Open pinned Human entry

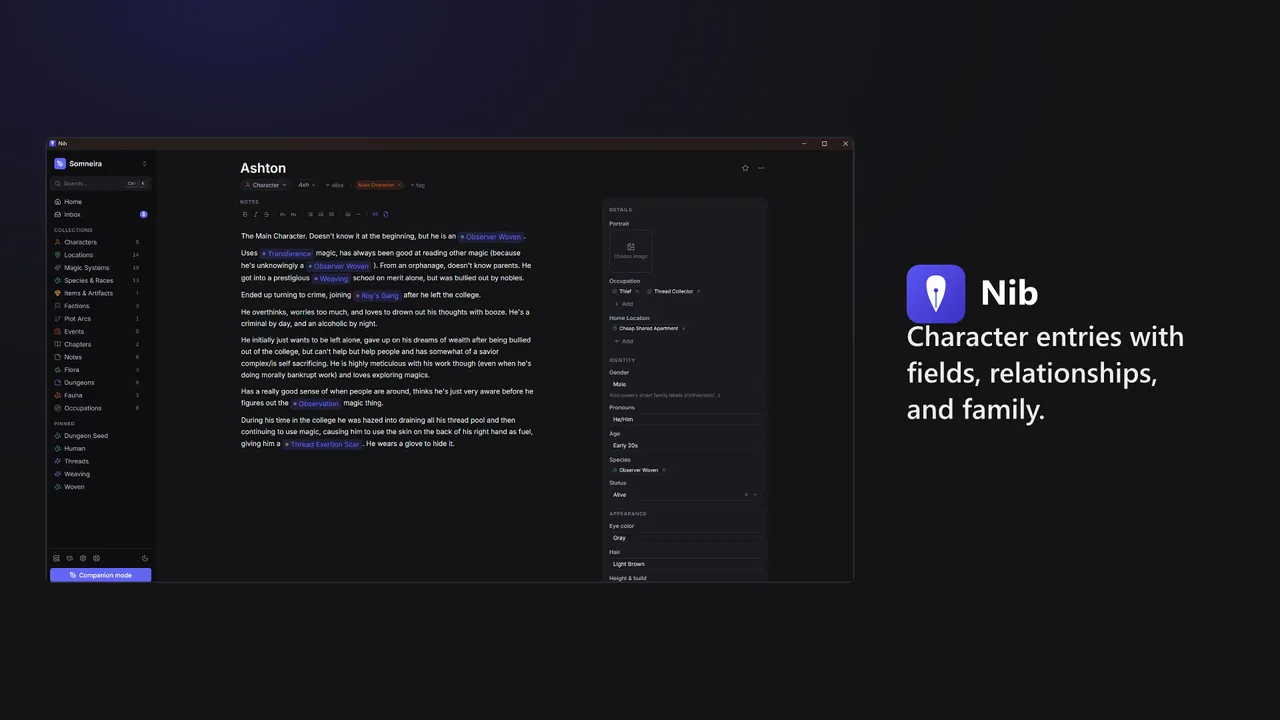coord(100,449)
